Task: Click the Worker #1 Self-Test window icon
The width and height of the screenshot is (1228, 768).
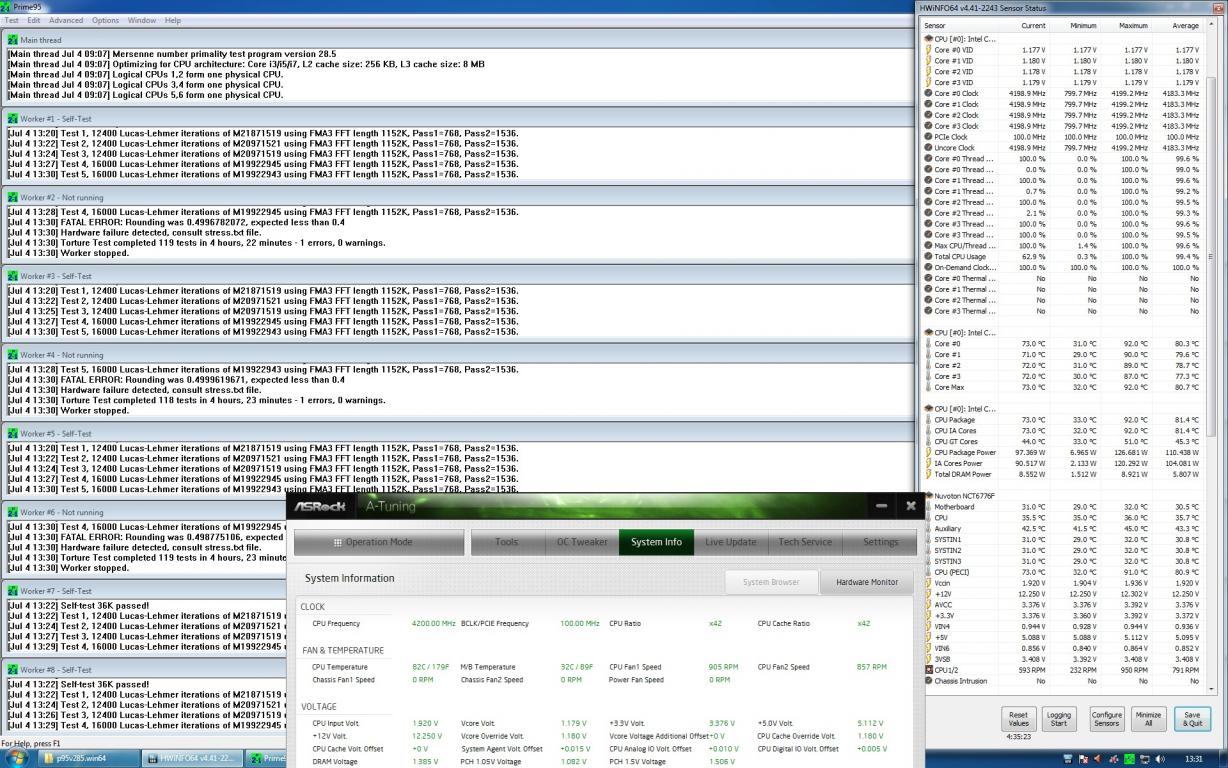Action: [12, 118]
